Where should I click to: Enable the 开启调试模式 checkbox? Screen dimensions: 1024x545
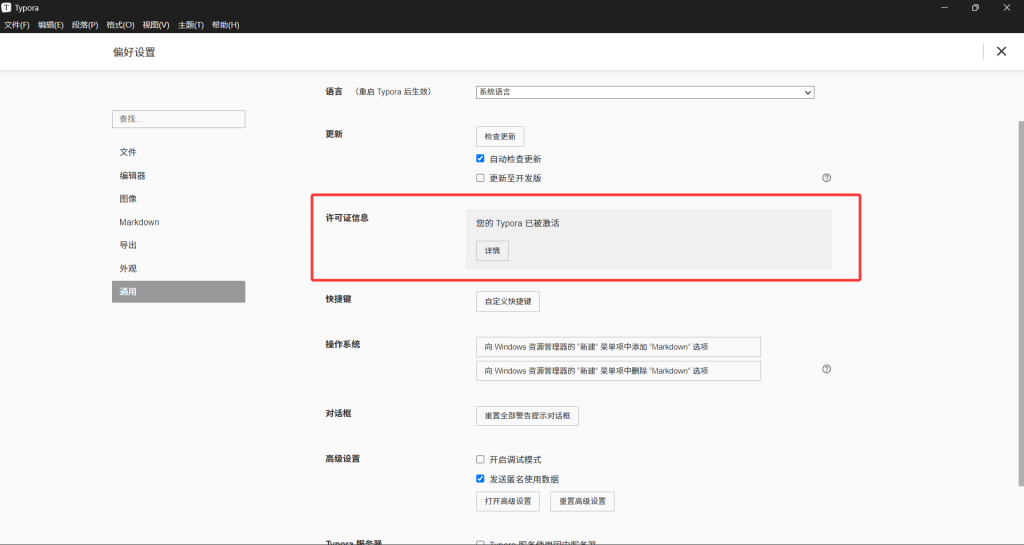(x=480, y=459)
